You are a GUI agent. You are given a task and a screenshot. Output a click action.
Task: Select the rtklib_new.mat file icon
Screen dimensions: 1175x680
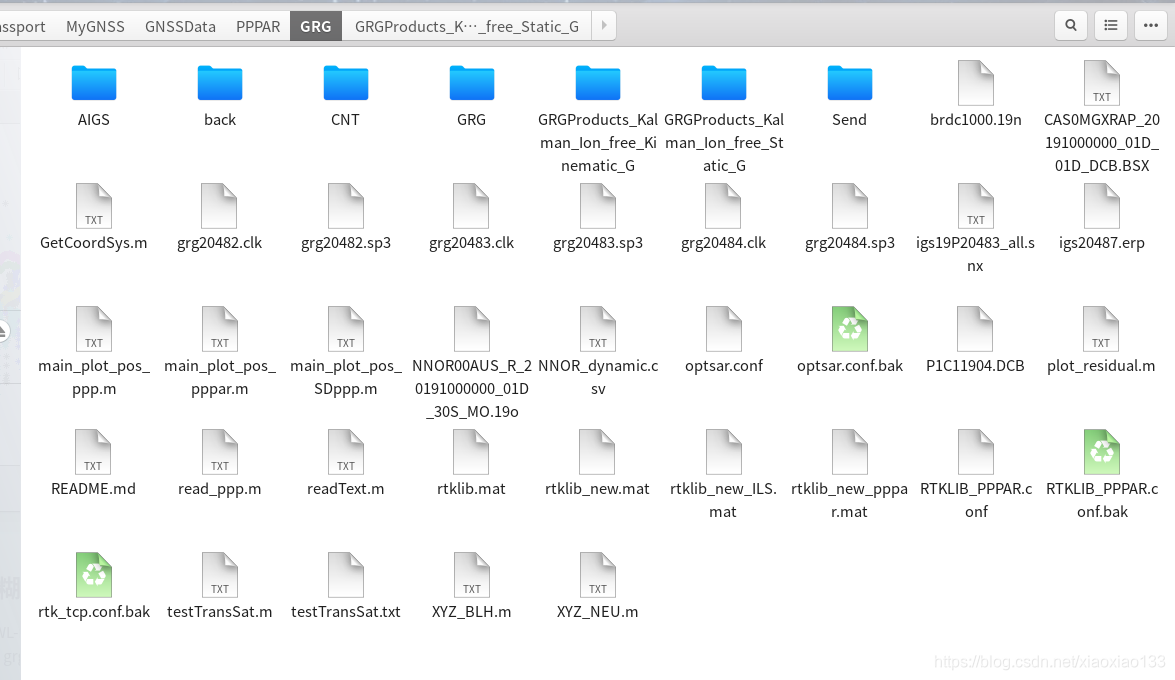point(597,452)
